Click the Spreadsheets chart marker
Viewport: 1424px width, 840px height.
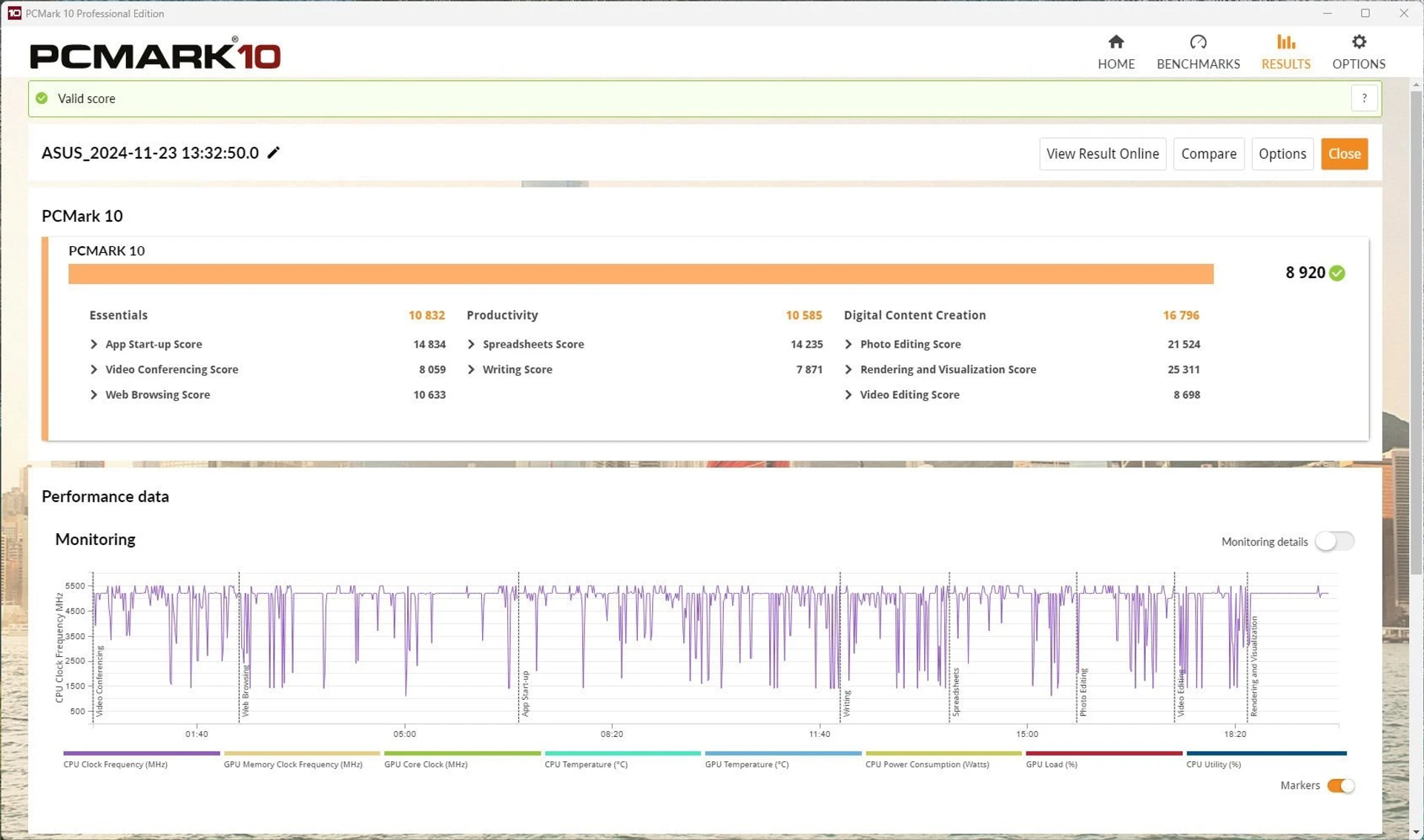[x=956, y=692]
